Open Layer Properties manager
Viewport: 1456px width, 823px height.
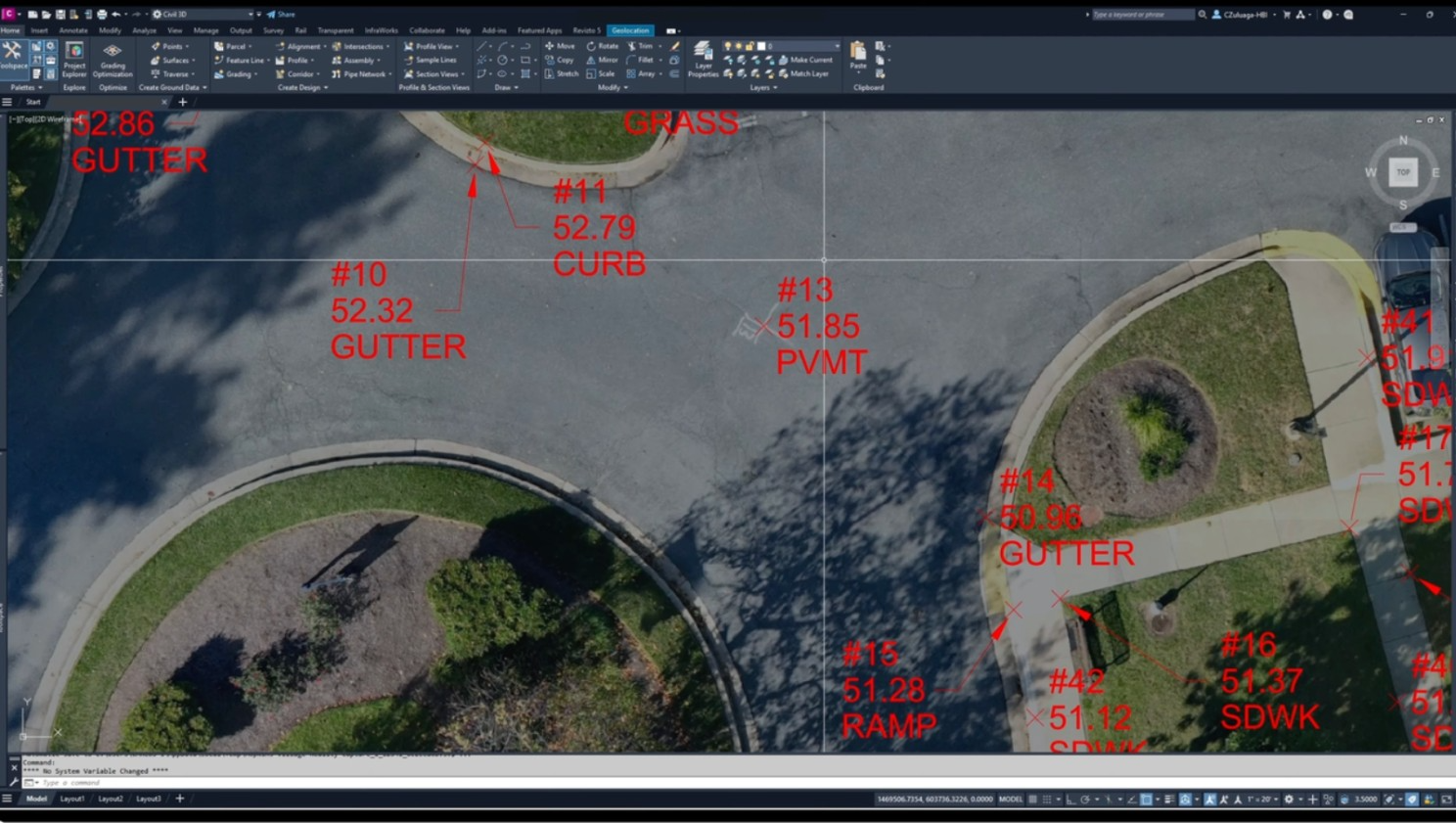click(x=703, y=59)
